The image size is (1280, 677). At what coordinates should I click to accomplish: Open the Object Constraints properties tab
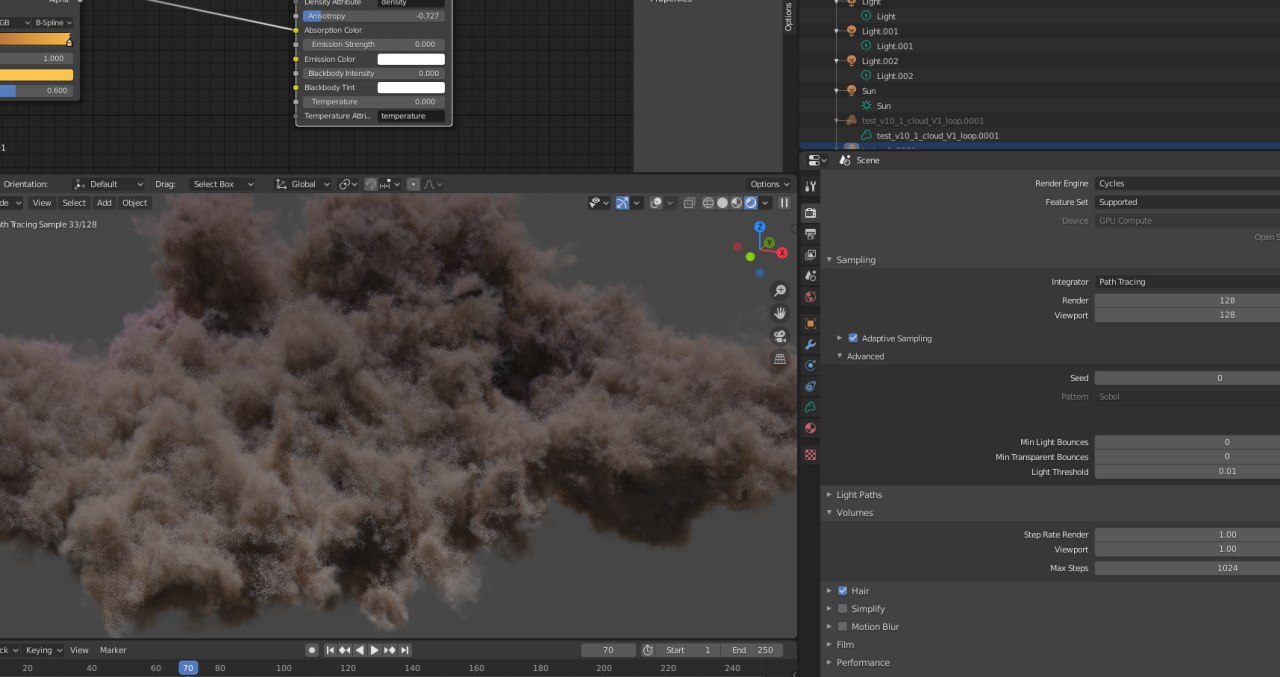pyautogui.click(x=810, y=386)
